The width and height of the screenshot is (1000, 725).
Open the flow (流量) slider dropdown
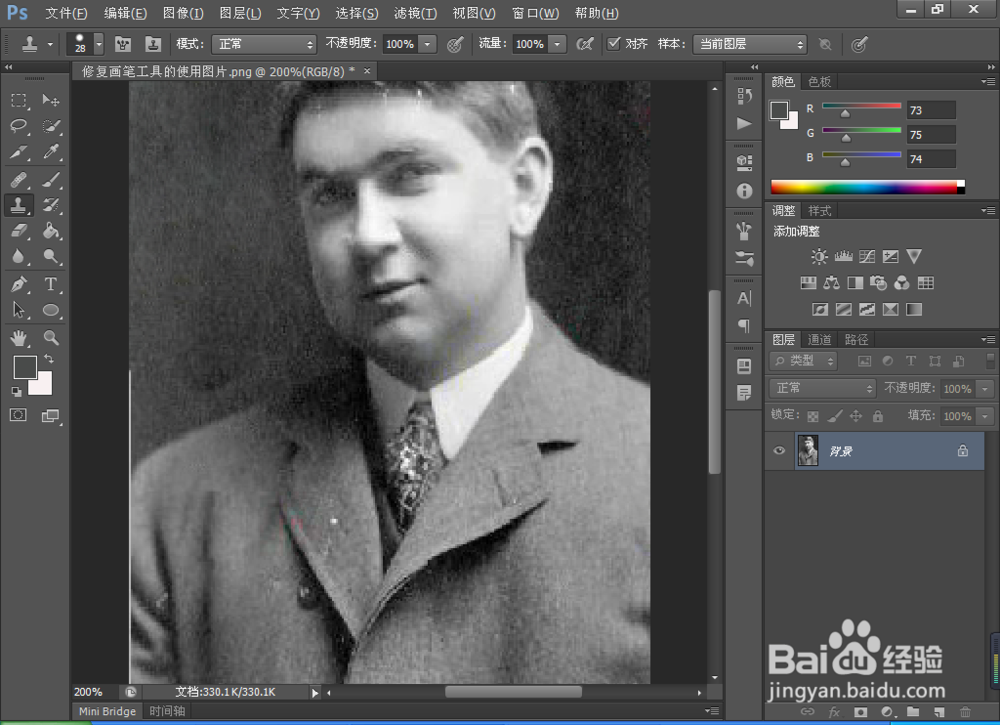(557, 44)
